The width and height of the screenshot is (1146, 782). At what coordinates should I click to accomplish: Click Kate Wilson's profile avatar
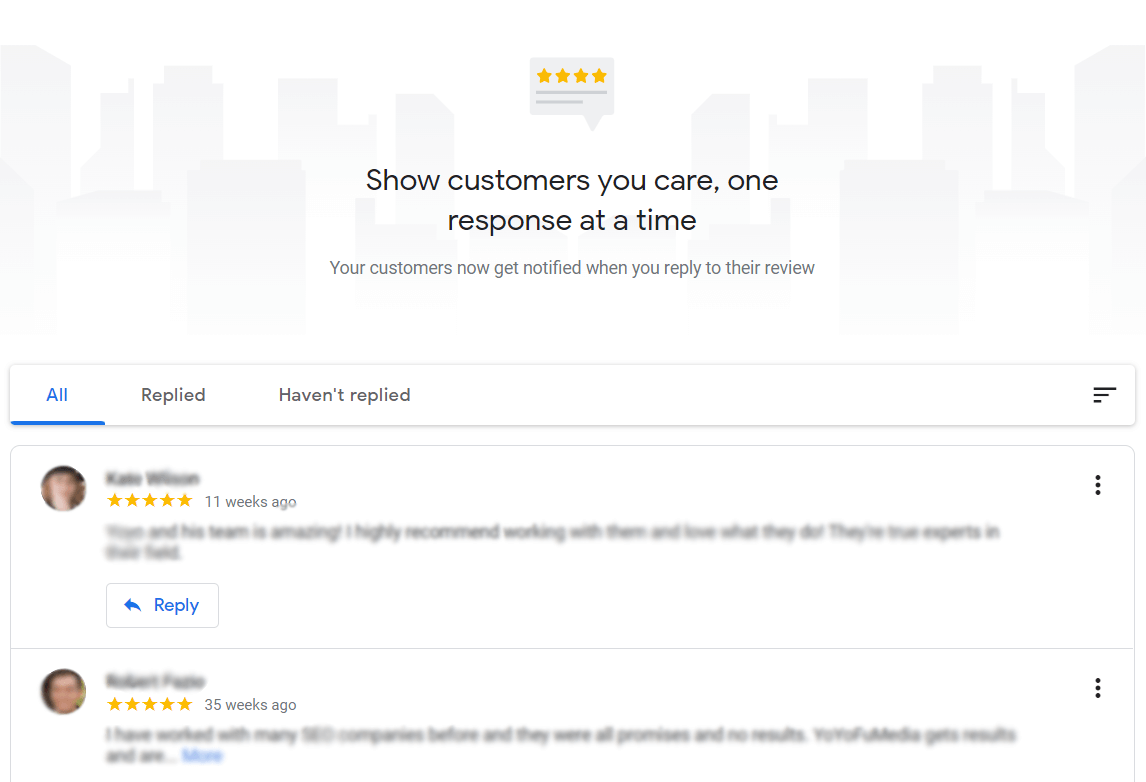[x=62, y=488]
